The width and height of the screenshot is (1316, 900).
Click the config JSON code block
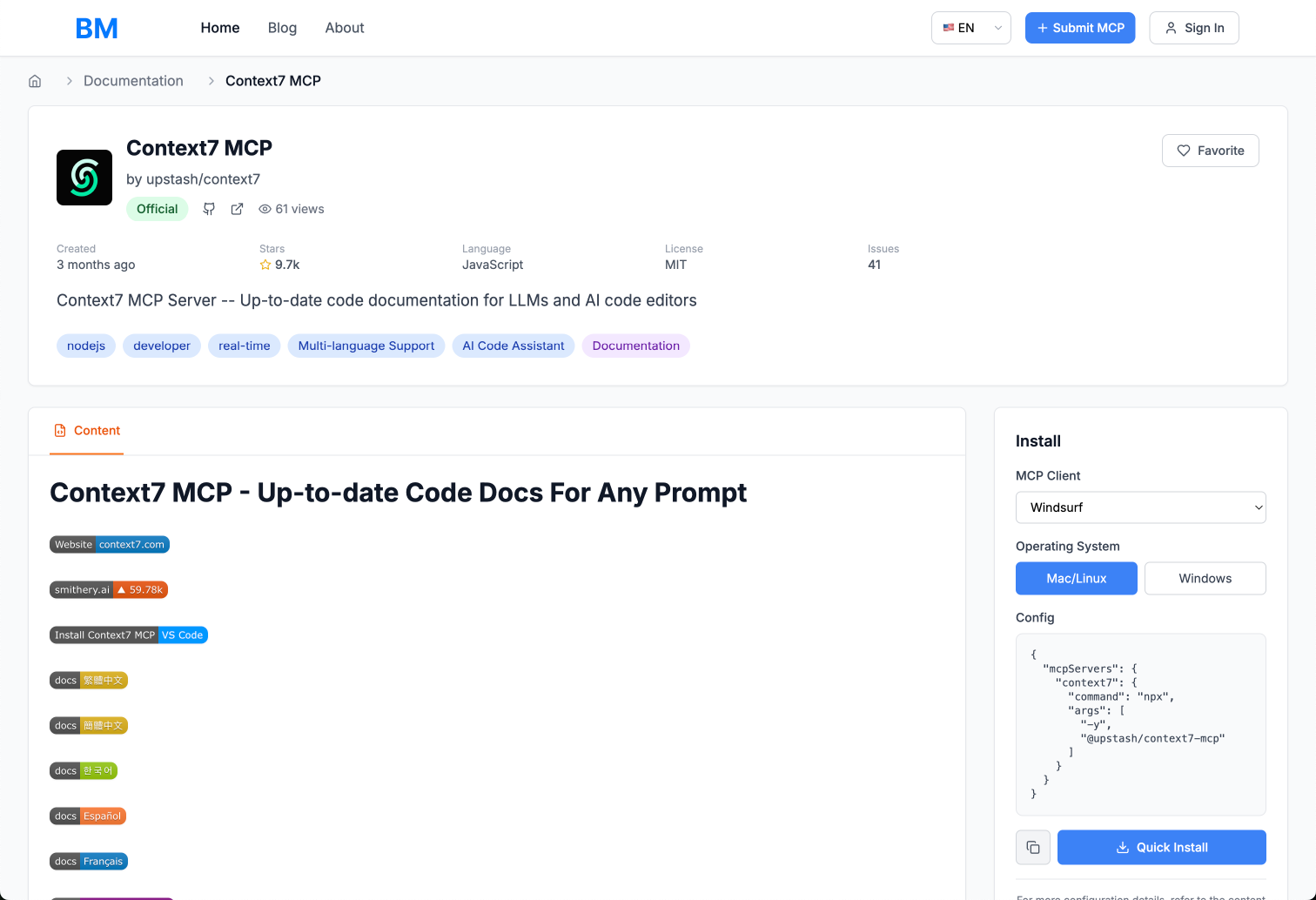(1141, 724)
